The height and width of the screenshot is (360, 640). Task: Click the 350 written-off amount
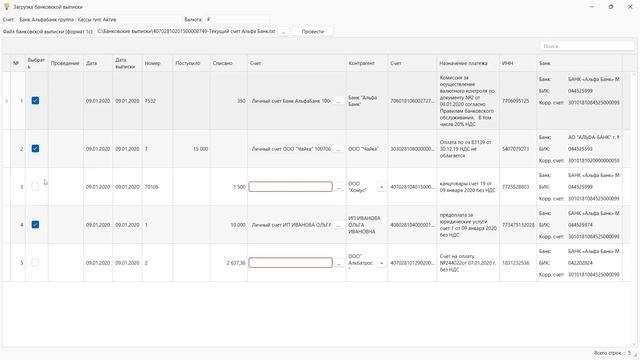[241, 101]
